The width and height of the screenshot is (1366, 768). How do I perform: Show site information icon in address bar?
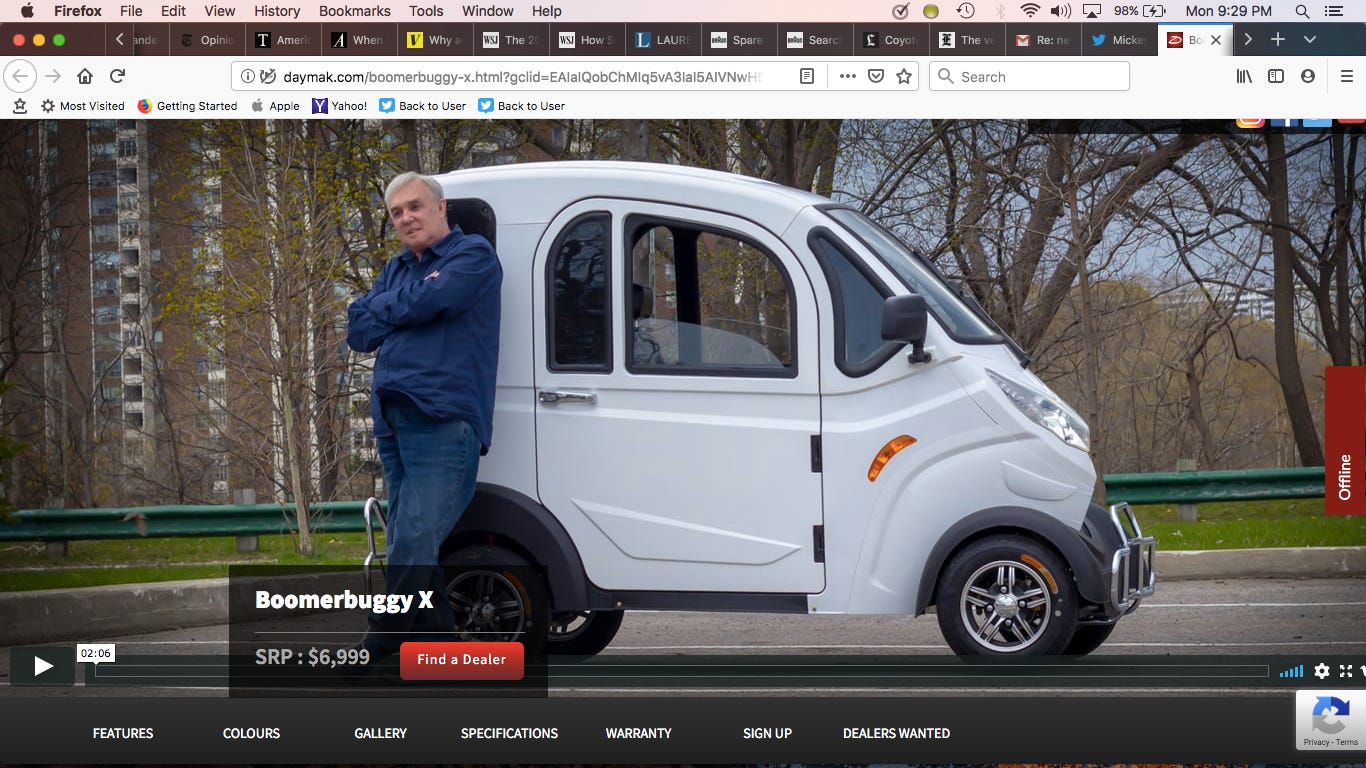coord(249,77)
